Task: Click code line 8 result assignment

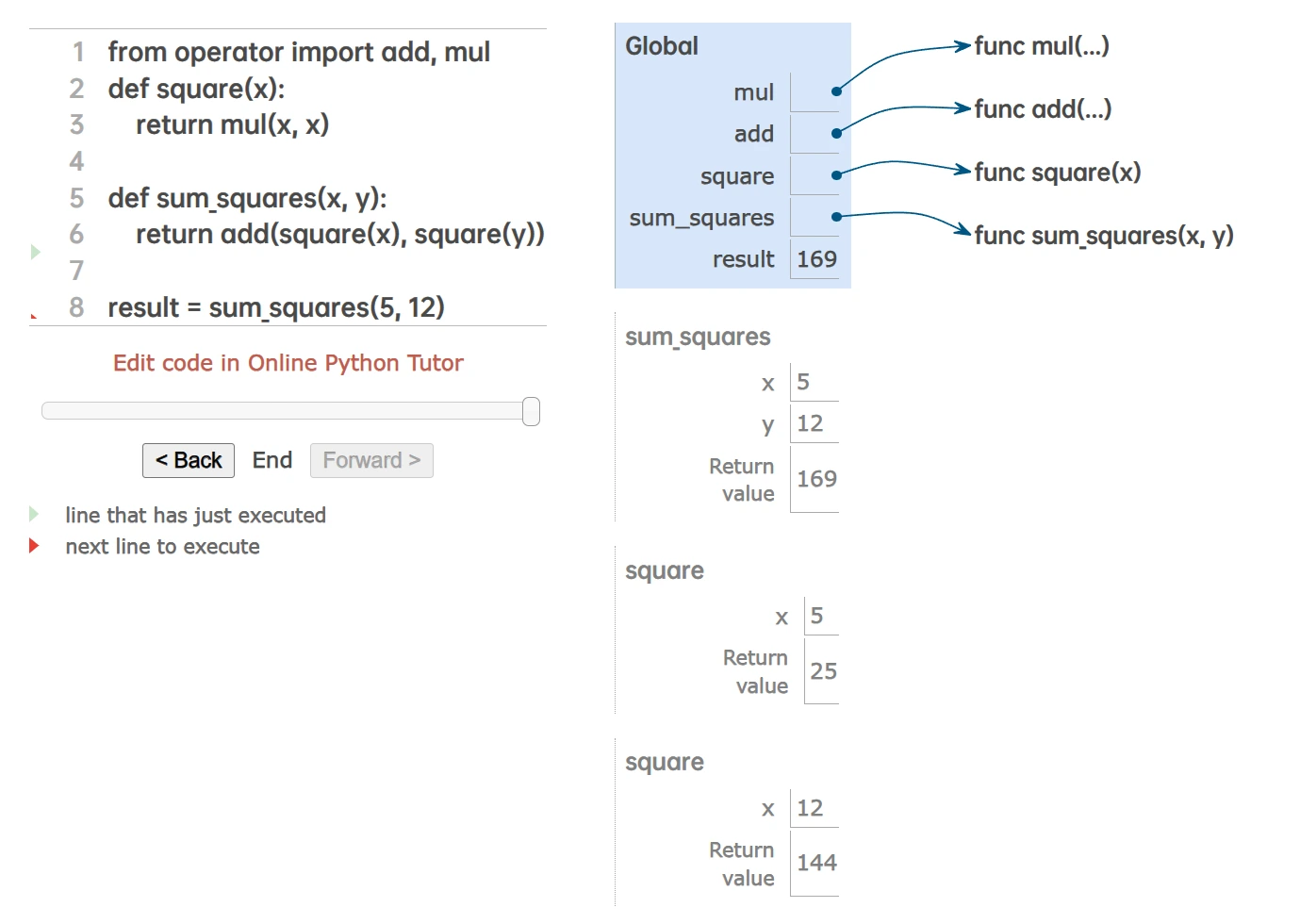Action: (x=275, y=307)
